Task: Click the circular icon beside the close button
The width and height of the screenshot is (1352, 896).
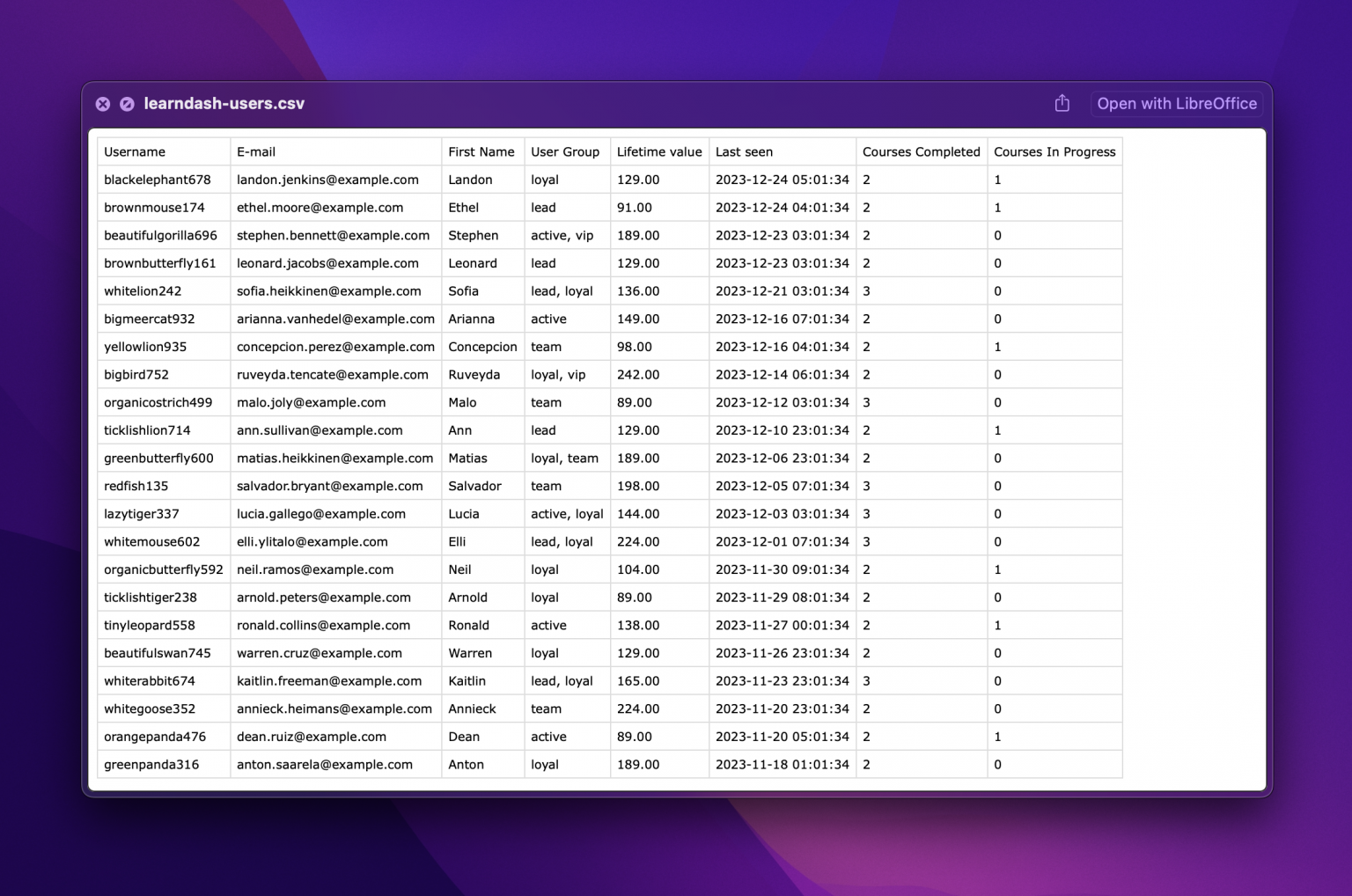Action: 127,104
